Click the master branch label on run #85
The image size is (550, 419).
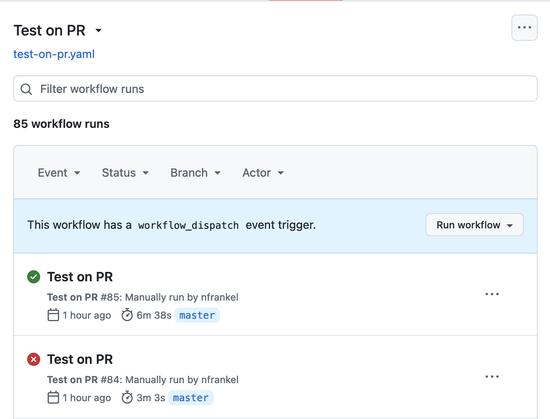click(x=197, y=315)
